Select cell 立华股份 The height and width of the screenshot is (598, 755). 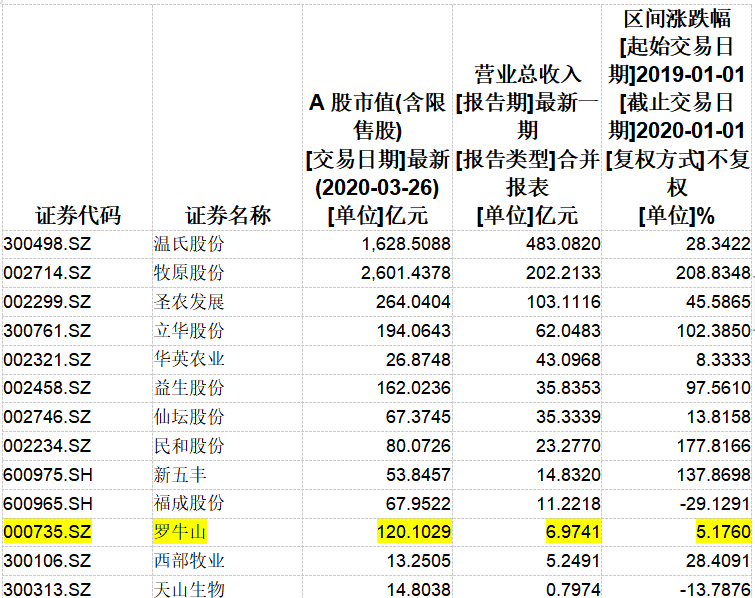click(228, 331)
